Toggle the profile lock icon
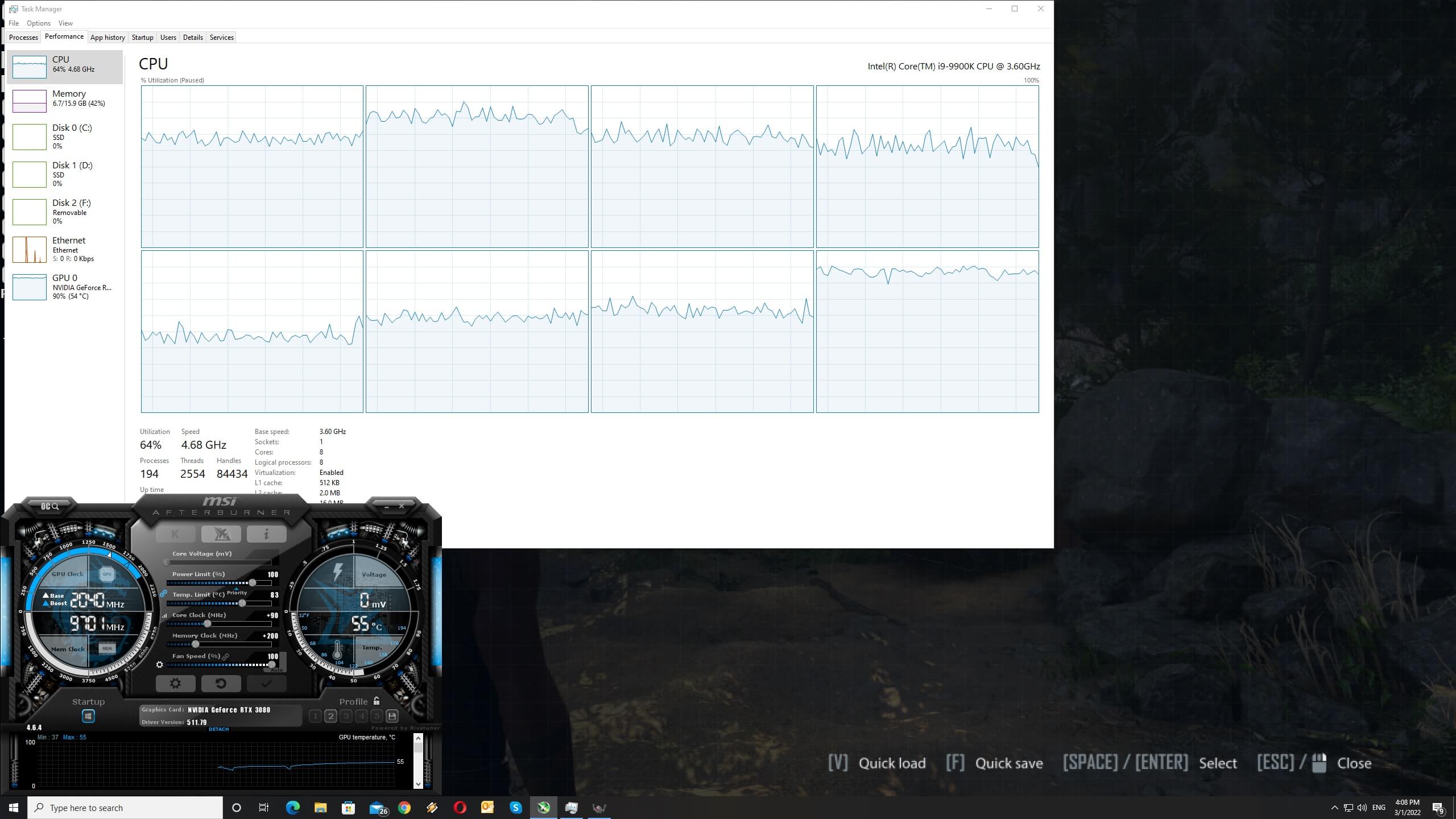Viewport: 1456px width, 819px height. pyautogui.click(x=377, y=701)
